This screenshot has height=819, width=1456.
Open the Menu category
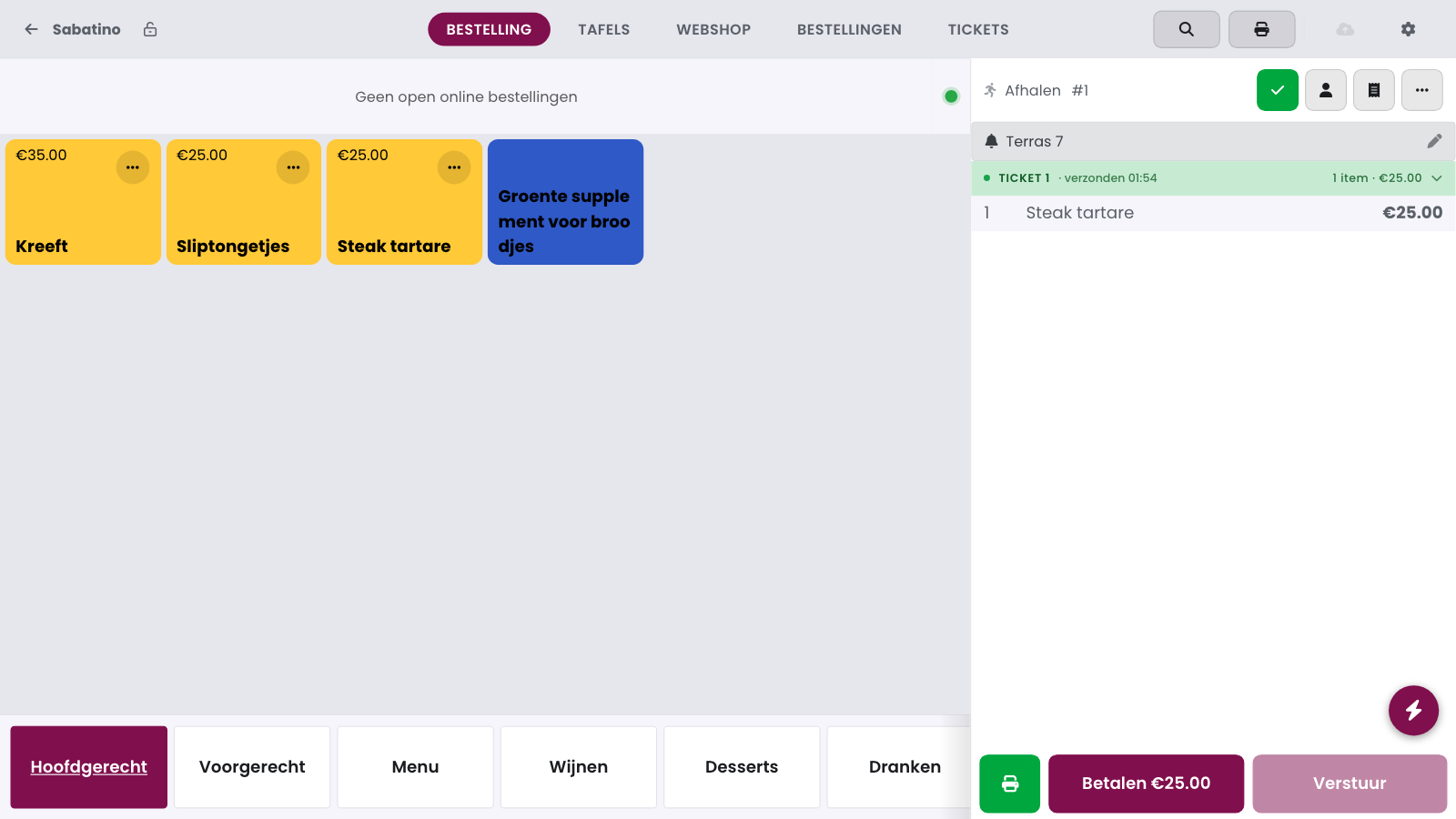pyautogui.click(x=415, y=767)
